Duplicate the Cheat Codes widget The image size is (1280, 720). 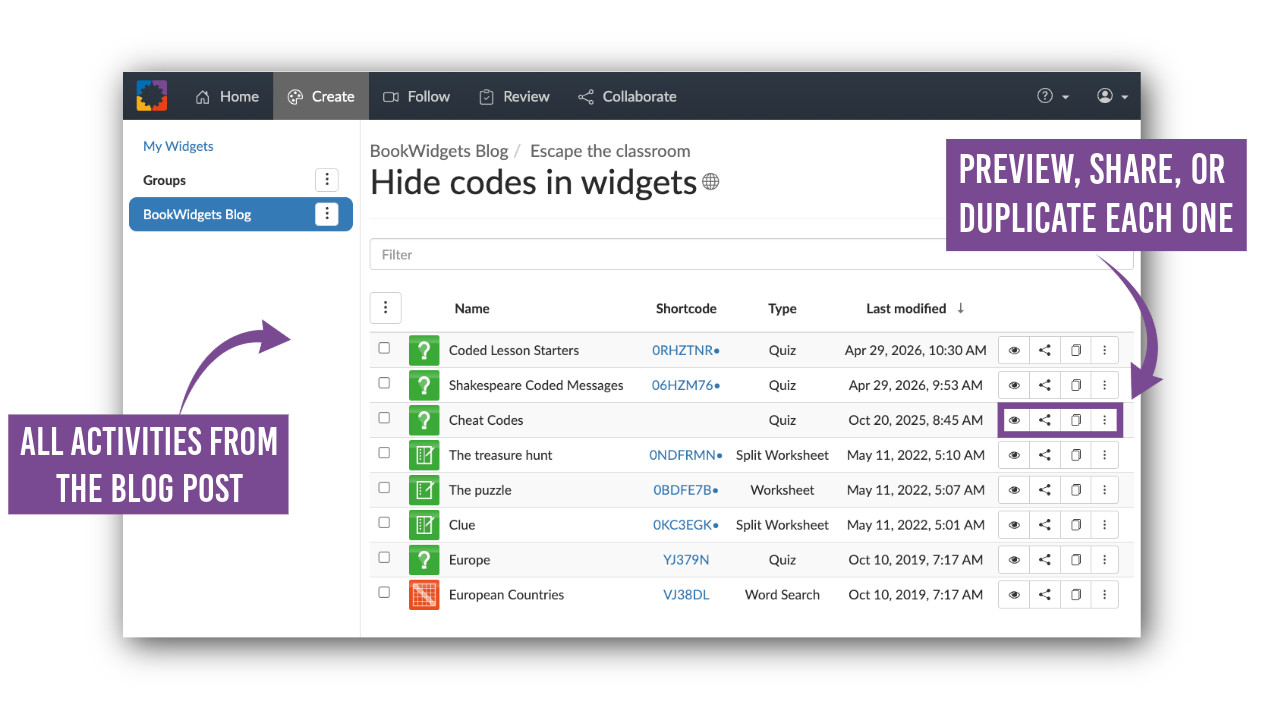coord(1075,420)
